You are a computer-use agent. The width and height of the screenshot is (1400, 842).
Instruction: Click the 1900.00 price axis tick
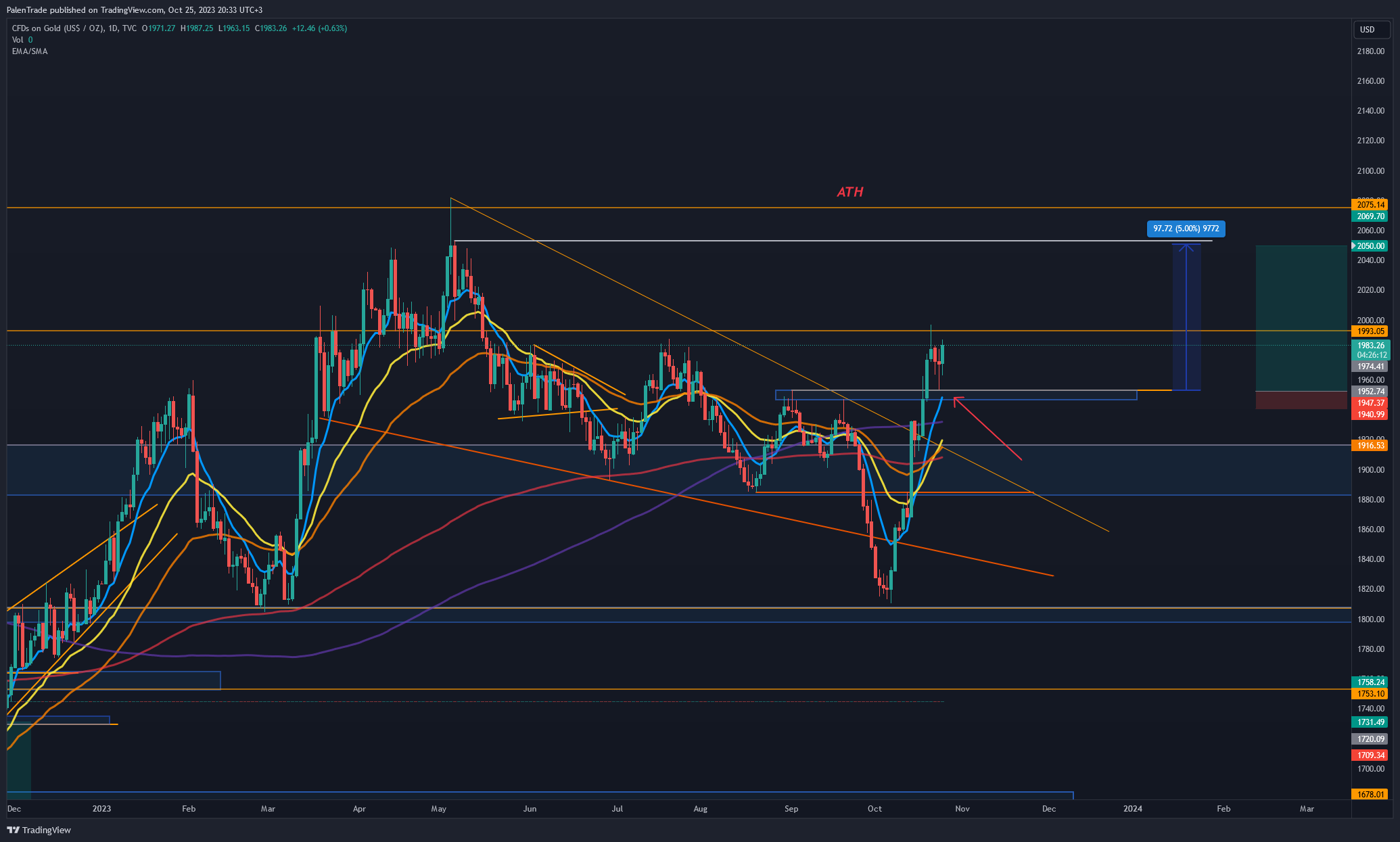(x=1370, y=470)
